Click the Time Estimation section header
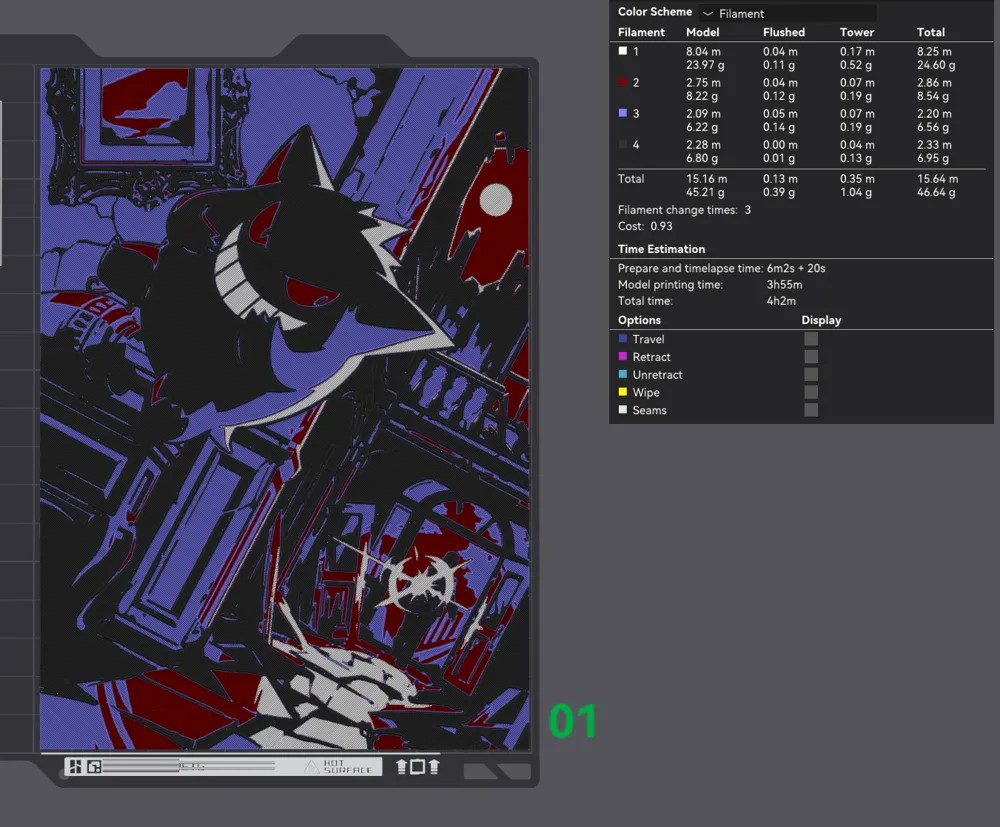Screen dimensions: 1000x827 661,249
